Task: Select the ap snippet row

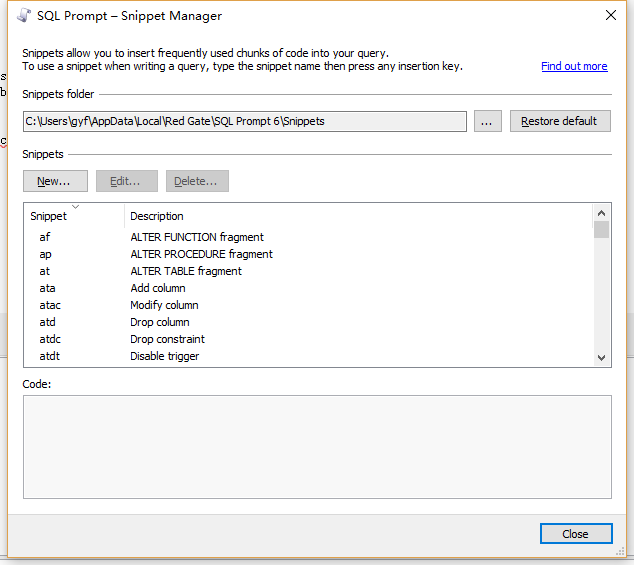Action: pyautogui.click(x=309, y=254)
